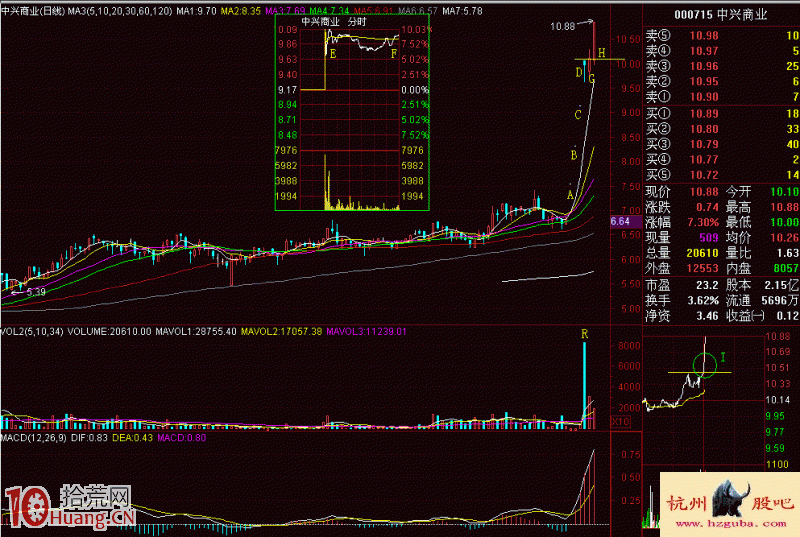This screenshot has width=800, height=537.
Task: Click the 收益(一) value 0.12
Action: click(788, 316)
